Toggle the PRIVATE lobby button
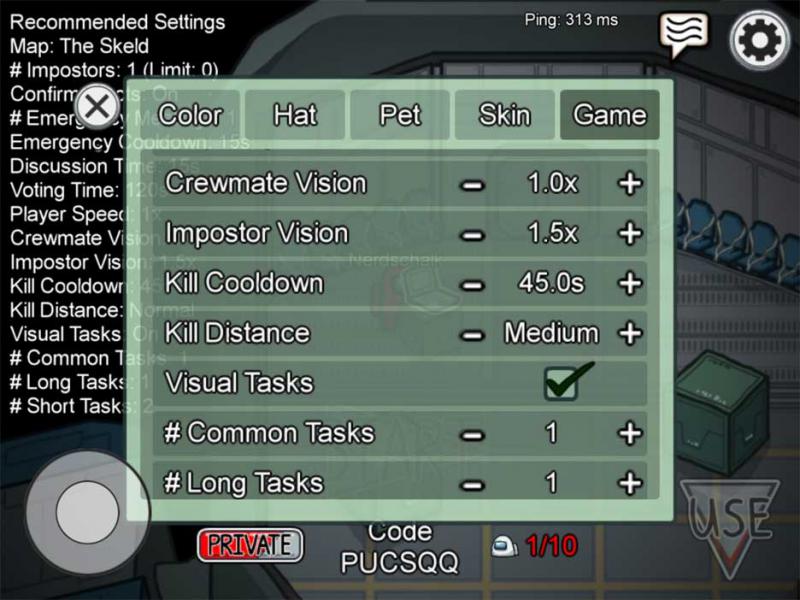Screen dimensions: 800x600 (250, 545)
